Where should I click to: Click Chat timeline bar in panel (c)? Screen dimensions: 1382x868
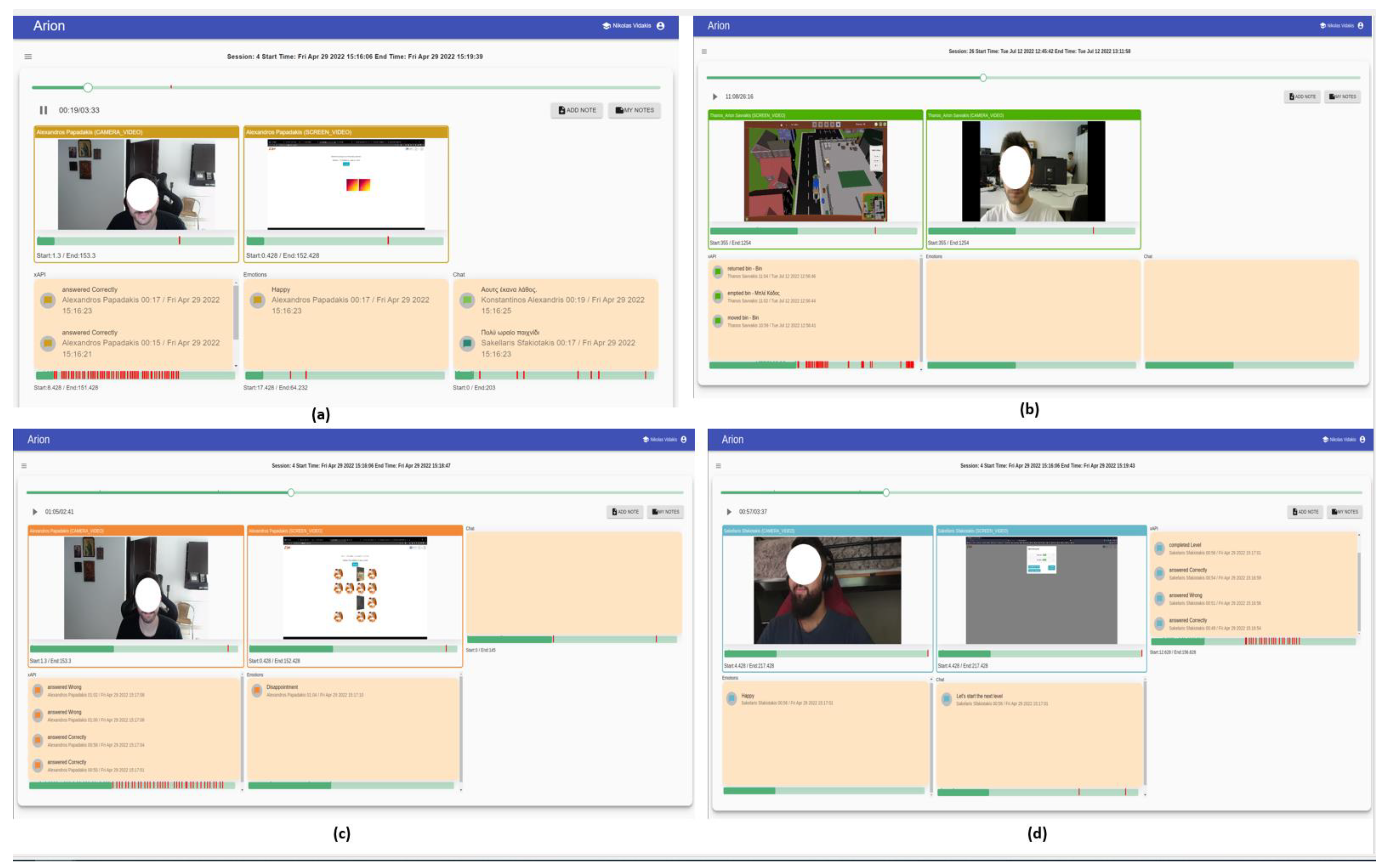click(572, 639)
